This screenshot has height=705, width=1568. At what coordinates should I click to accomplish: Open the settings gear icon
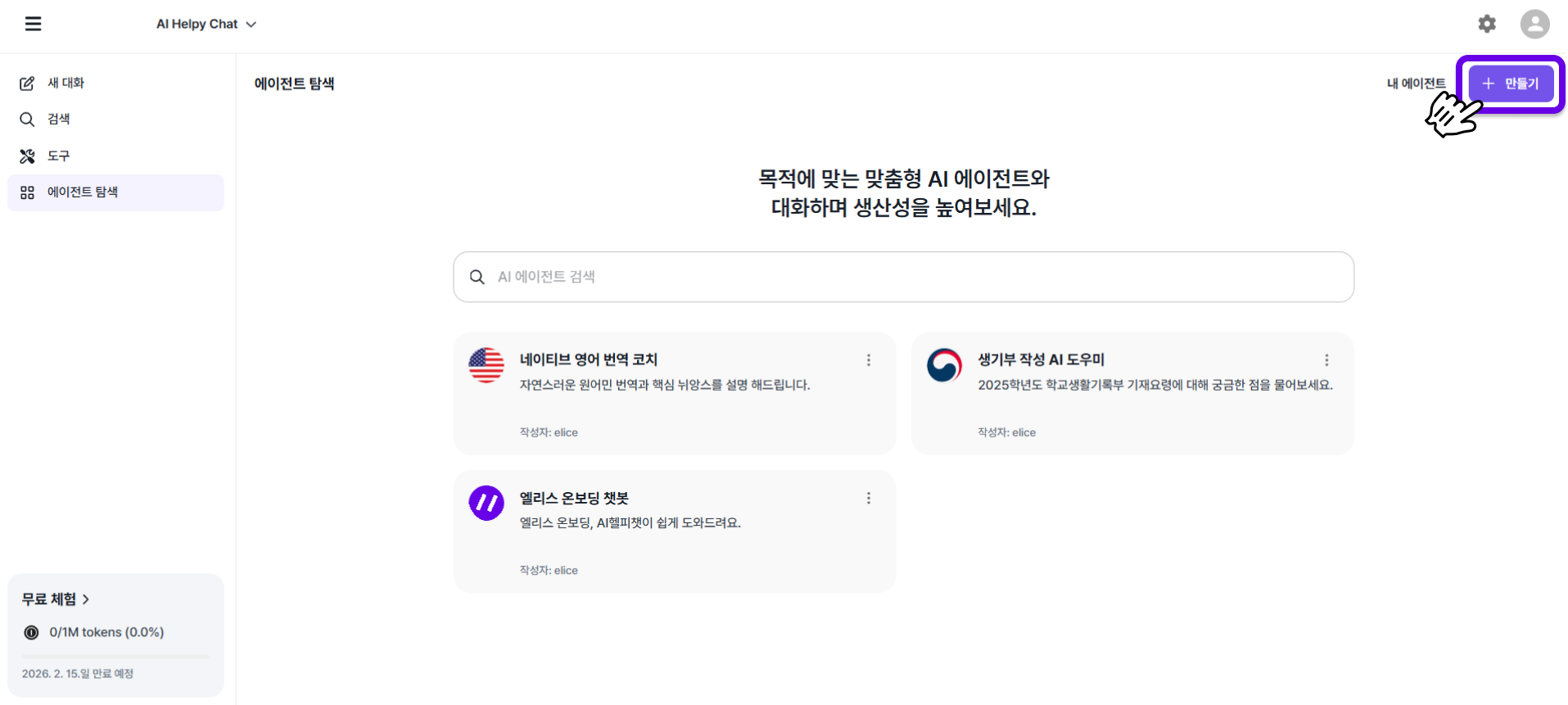click(x=1487, y=24)
